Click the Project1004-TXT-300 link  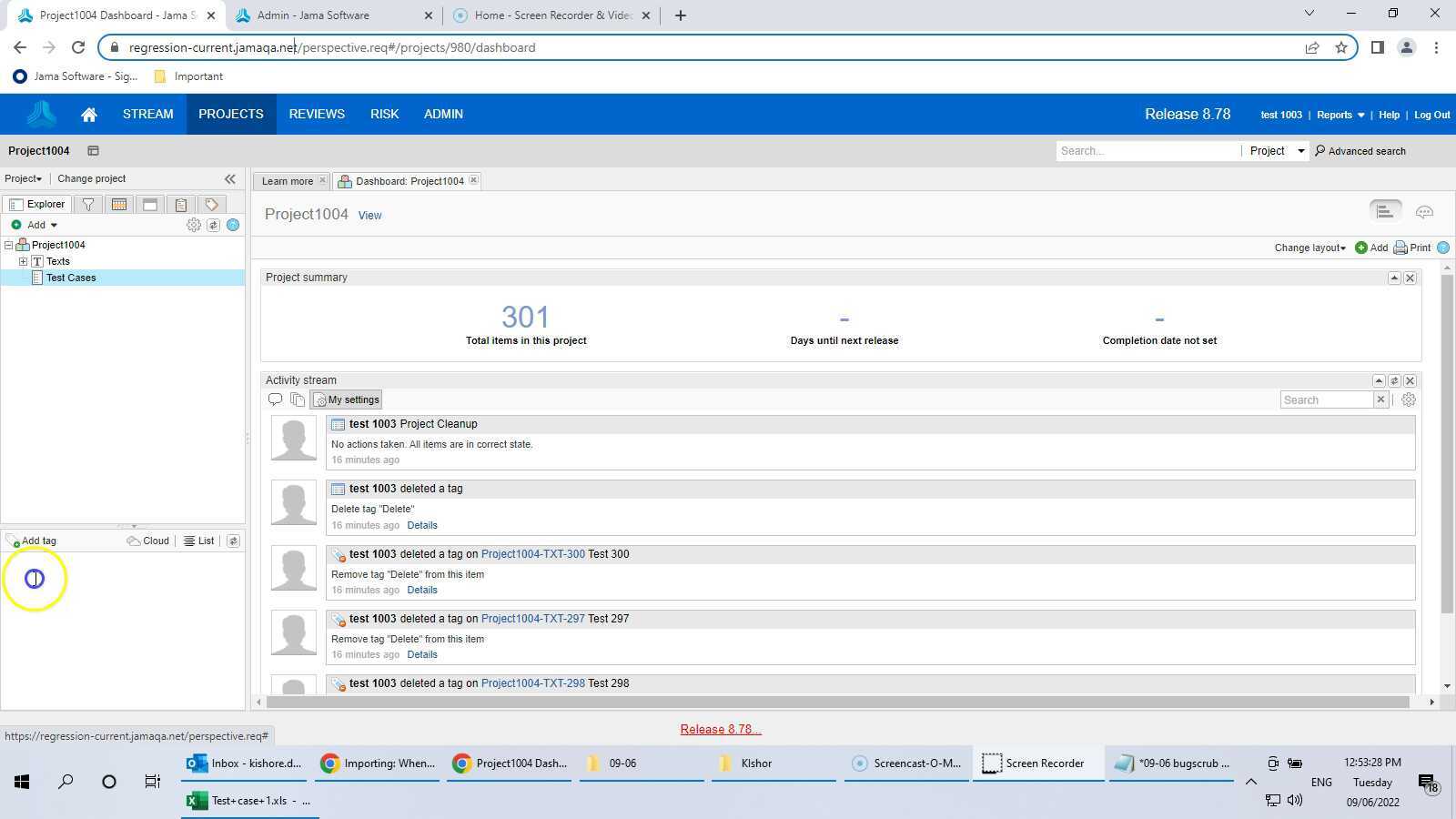532,553
